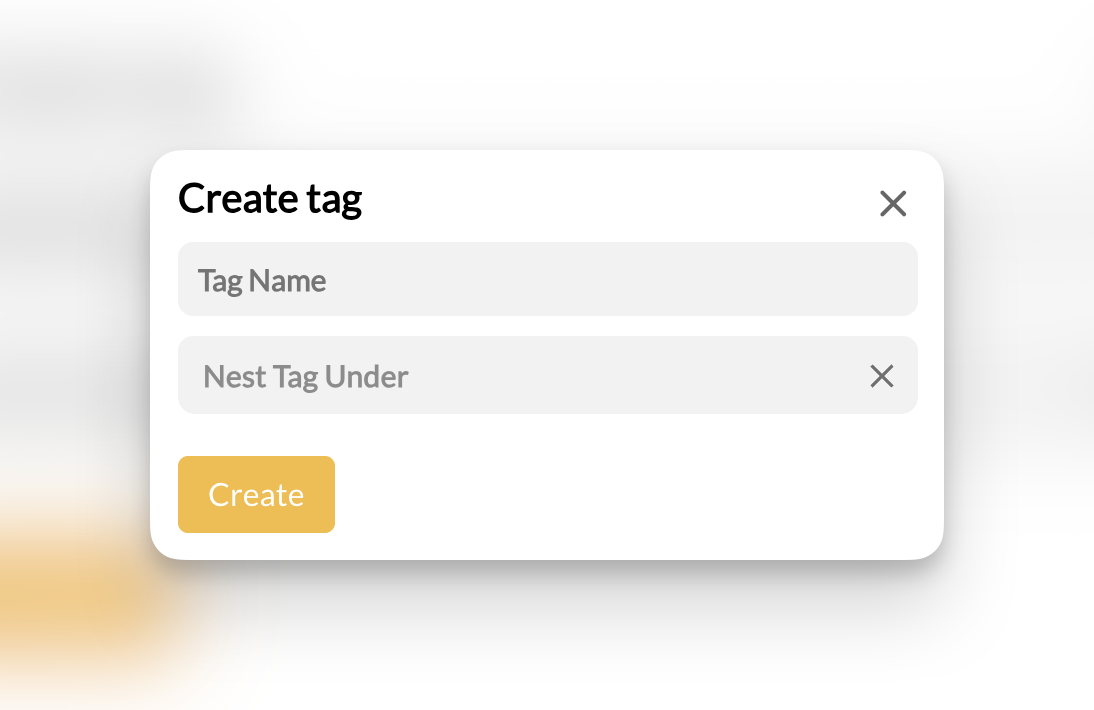The width and height of the screenshot is (1094, 710).
Task: Click the yellow Create action area
Action: 256,494
